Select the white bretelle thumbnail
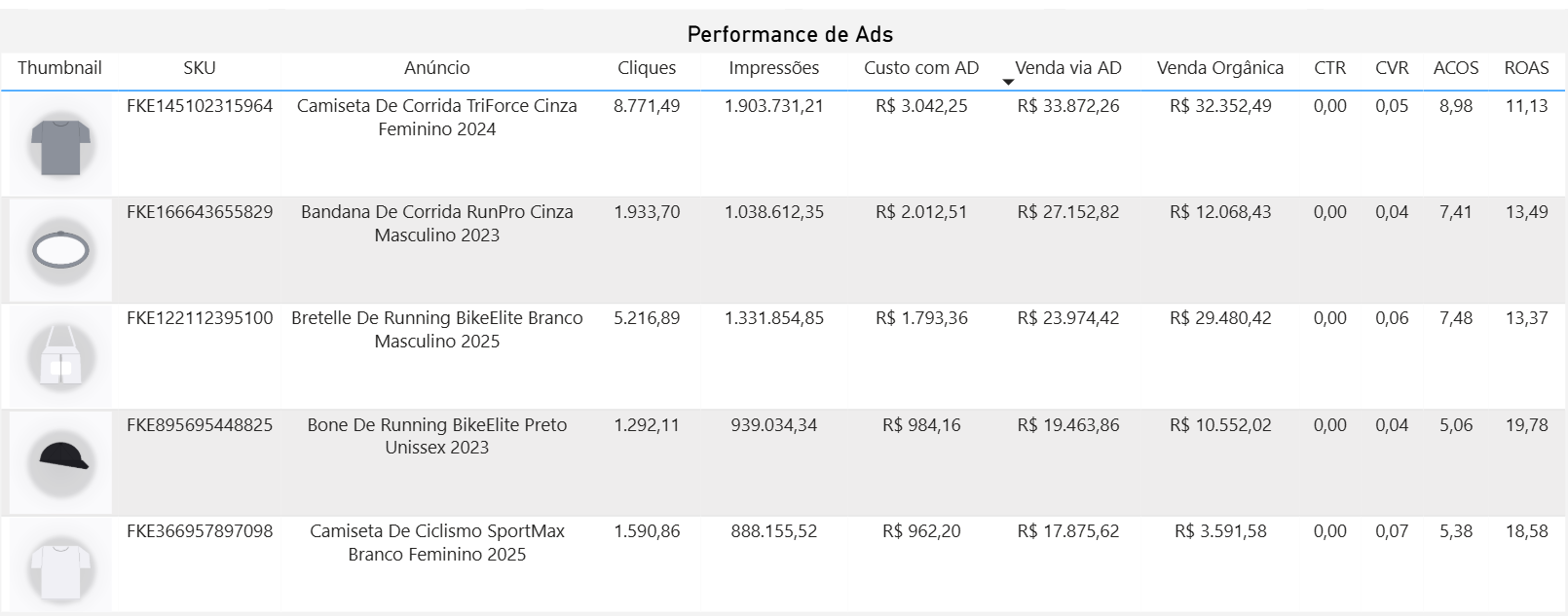The width and height of the screenshot is (1568, 616). pos(60,355)
